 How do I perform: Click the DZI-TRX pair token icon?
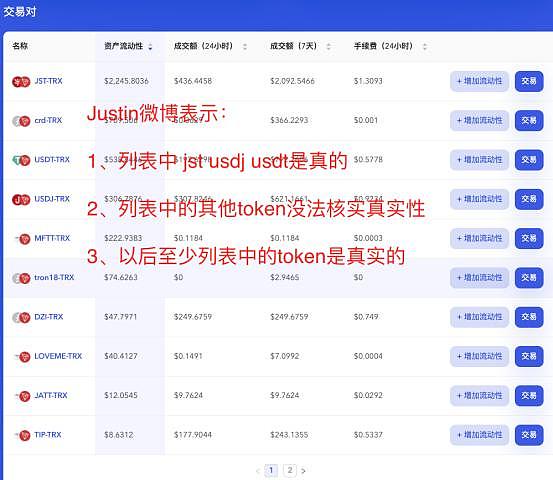coord(21,318)
